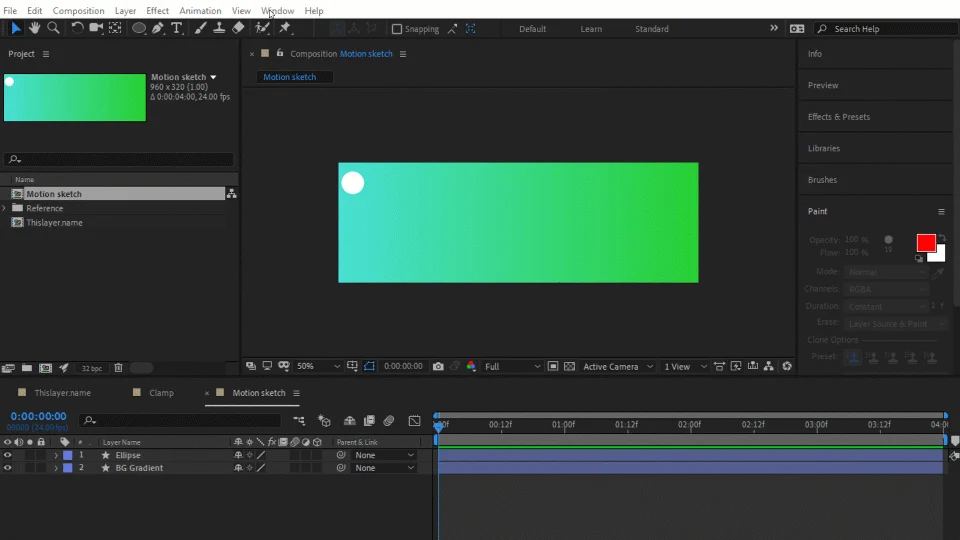Open grid and guide options icon

click(352, 366)
